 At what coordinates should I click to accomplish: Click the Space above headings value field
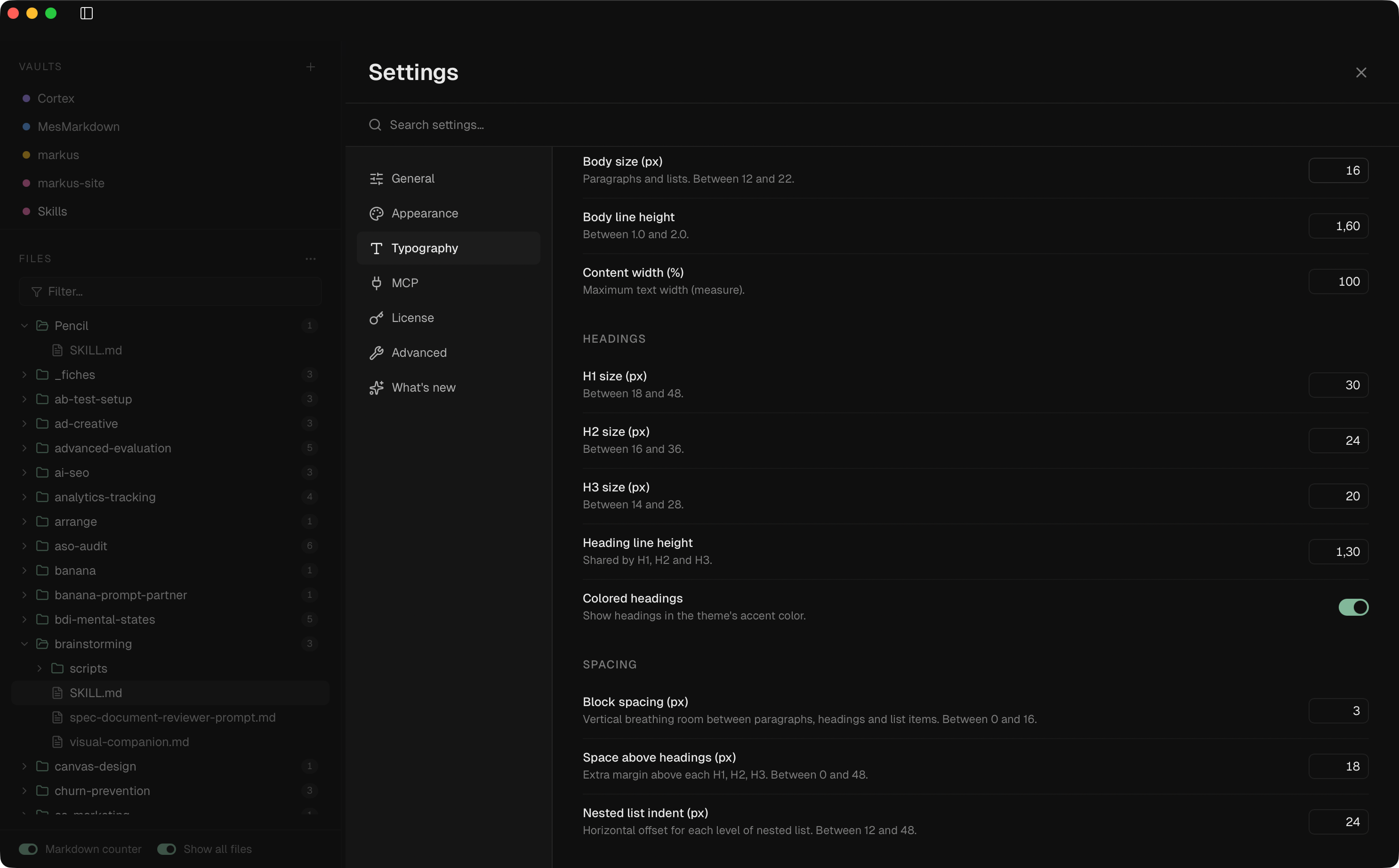point(1338,766)
